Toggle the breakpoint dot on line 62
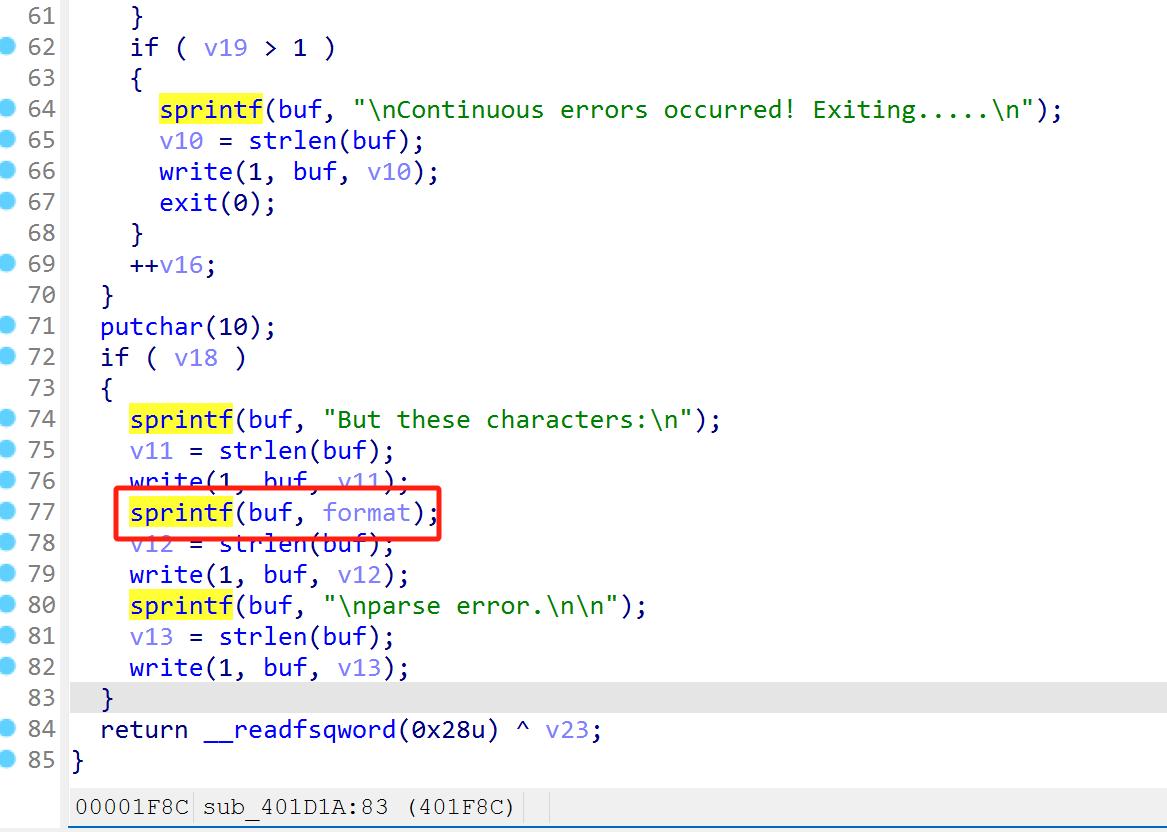The image size is (1167, 832). click(x=8, y=46)
